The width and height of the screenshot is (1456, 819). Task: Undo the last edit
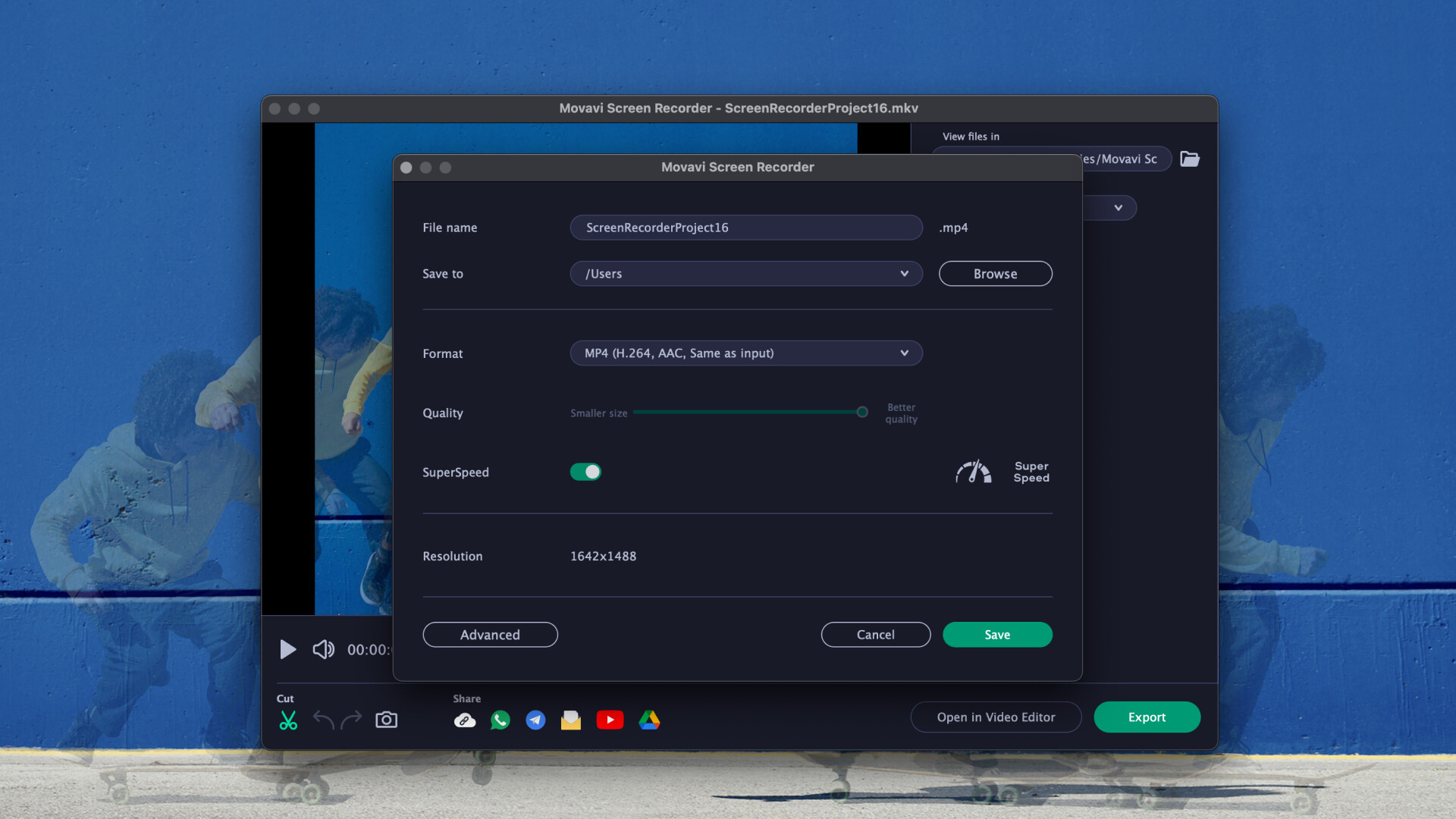pyautogui.click(x=324, y=720)
